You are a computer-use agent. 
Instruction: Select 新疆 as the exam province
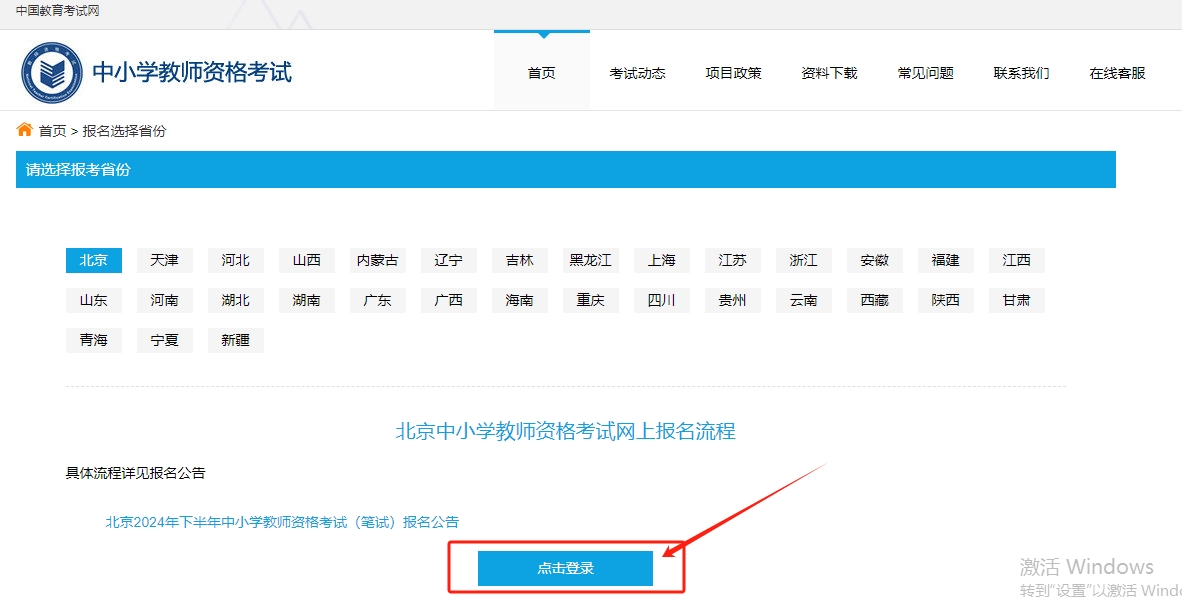(x=235, y=340)
